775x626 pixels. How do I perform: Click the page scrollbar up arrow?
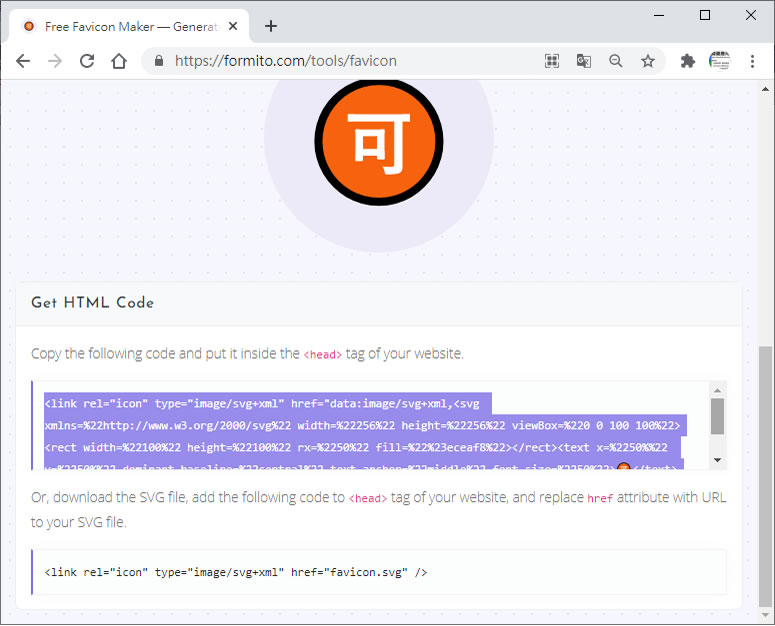(766, 89)
